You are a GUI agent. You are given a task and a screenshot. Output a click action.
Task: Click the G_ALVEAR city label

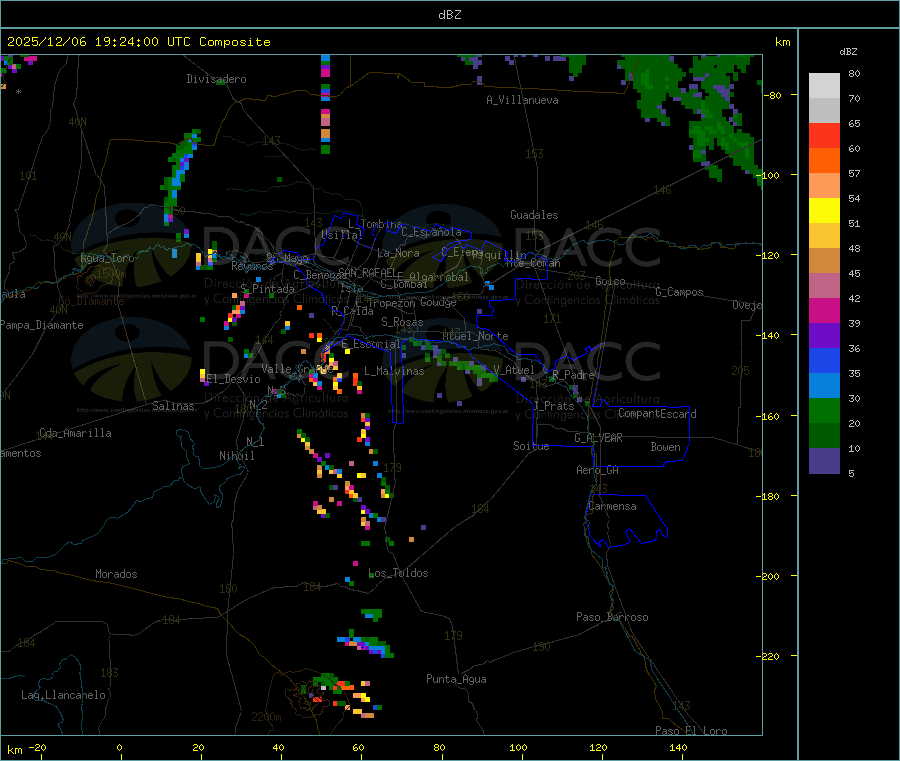(599, 438)
